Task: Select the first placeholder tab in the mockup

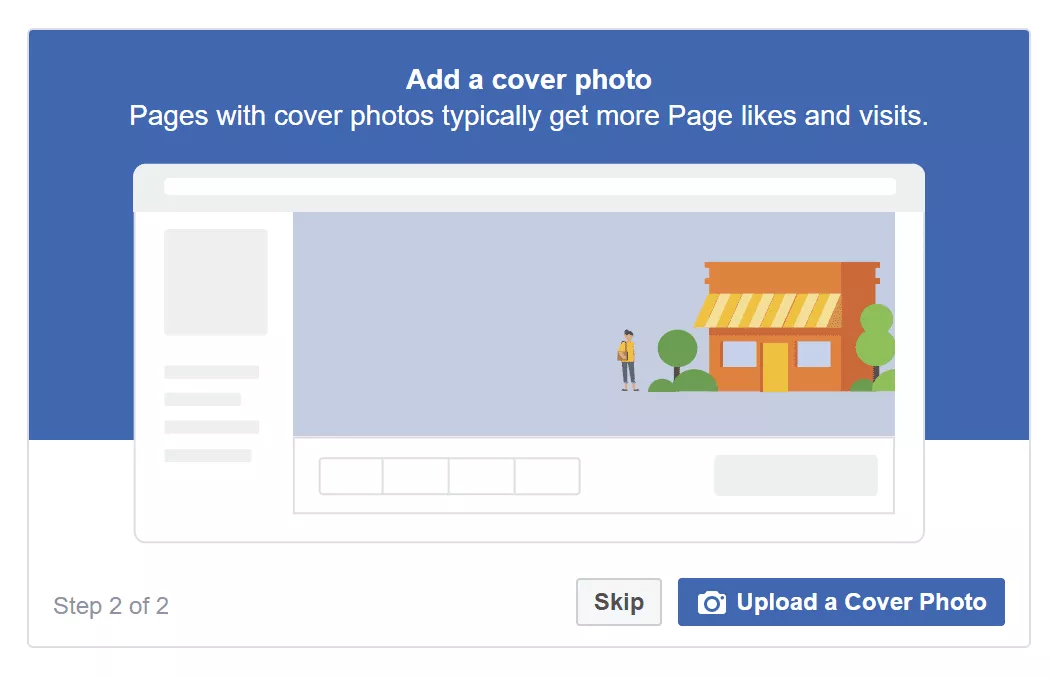Action: [x=351, y=476]
